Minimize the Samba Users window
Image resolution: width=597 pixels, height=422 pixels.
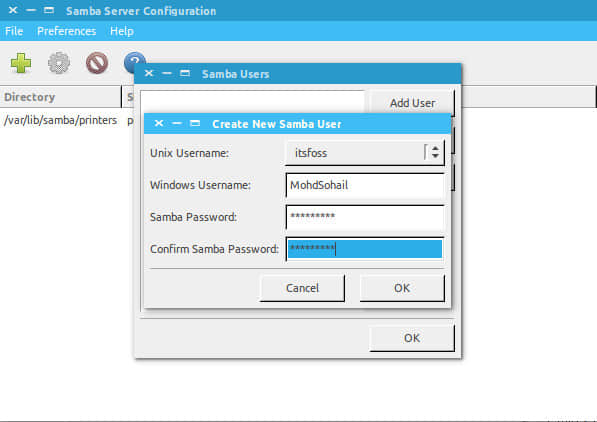[x=167, y=73]
